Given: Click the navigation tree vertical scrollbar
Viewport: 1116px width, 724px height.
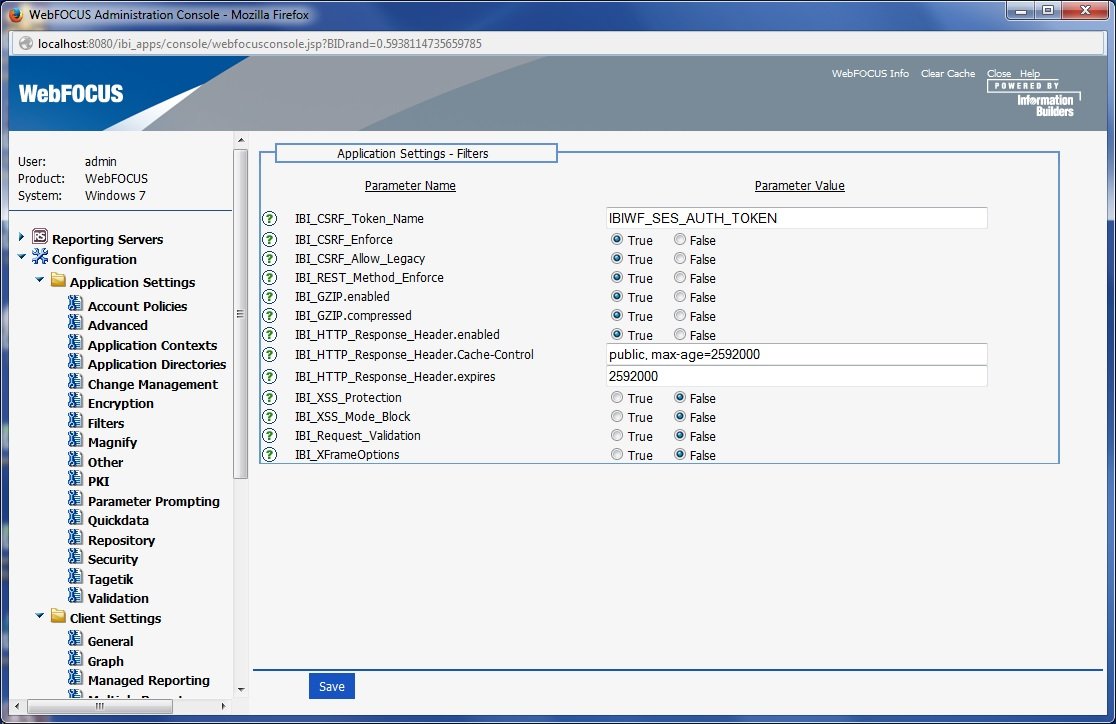Looking at the screenshot, I should click(x=241, y=313).
